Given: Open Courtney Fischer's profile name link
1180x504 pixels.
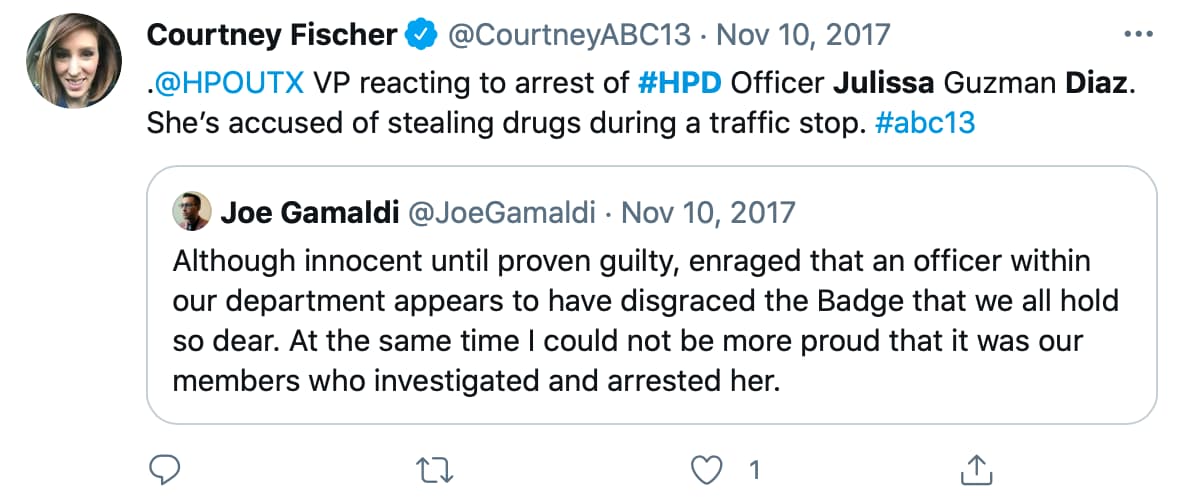Looking at the screenshot, I should click(x=271, y=35).
